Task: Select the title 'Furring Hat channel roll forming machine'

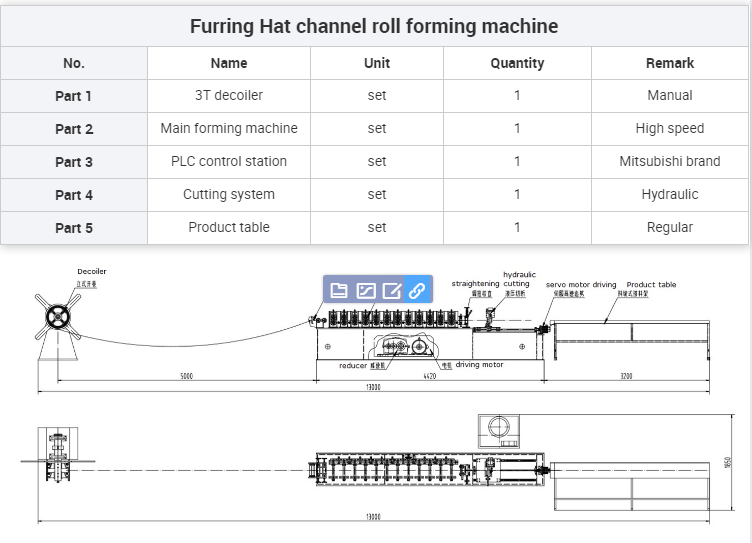Action: 374,26
